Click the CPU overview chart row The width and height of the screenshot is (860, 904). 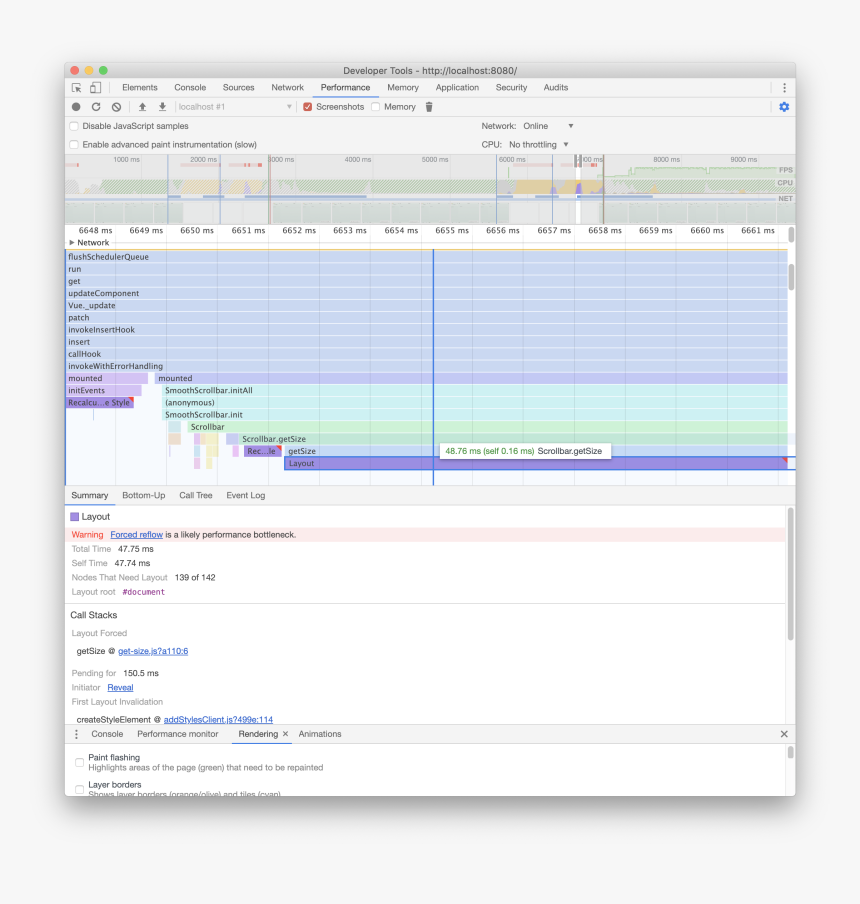click(430, 186)
